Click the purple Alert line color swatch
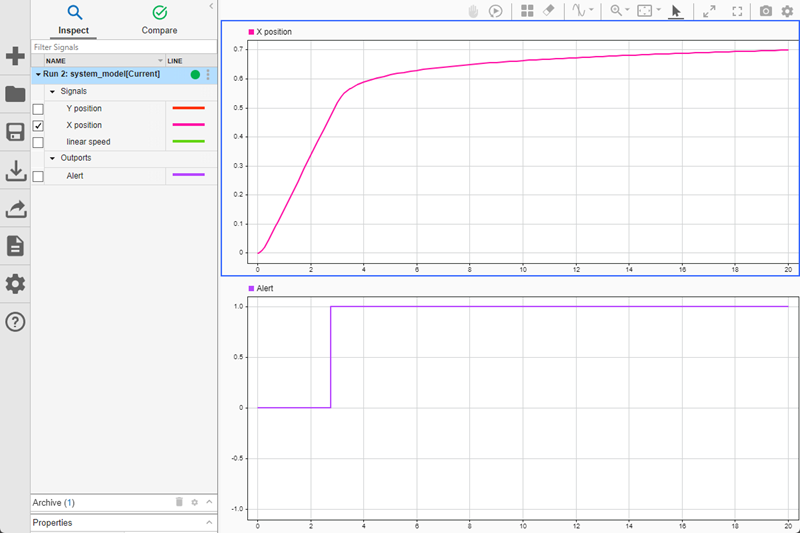 pos(188,175)
